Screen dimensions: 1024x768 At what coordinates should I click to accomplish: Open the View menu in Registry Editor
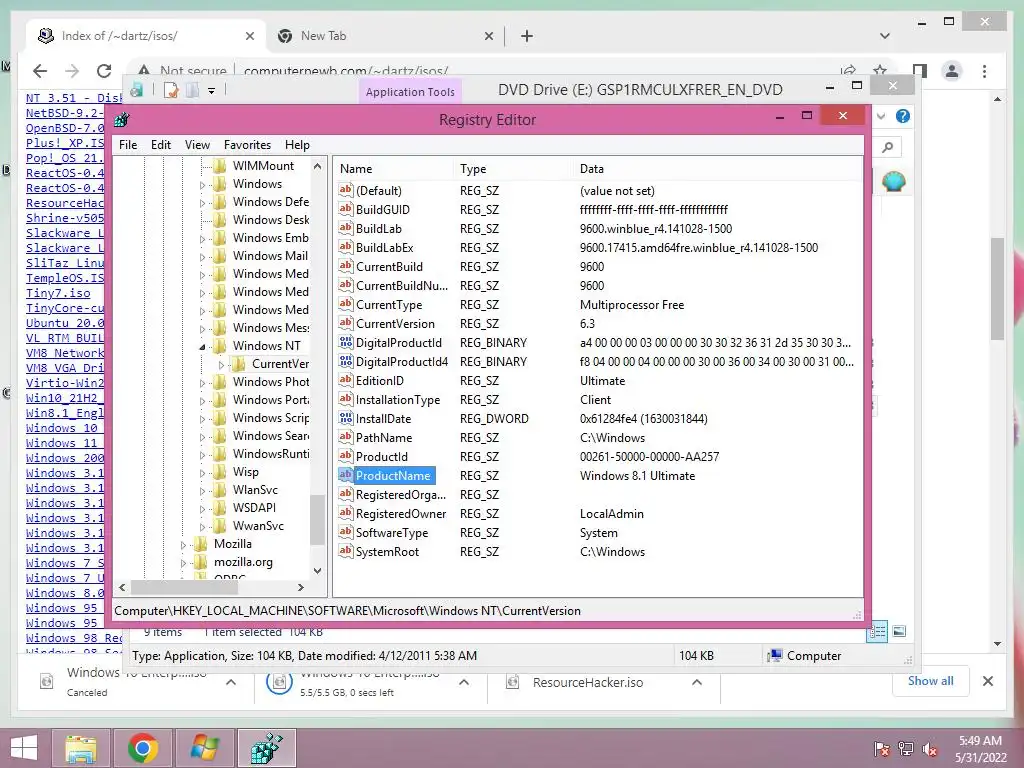coord(197,145)
